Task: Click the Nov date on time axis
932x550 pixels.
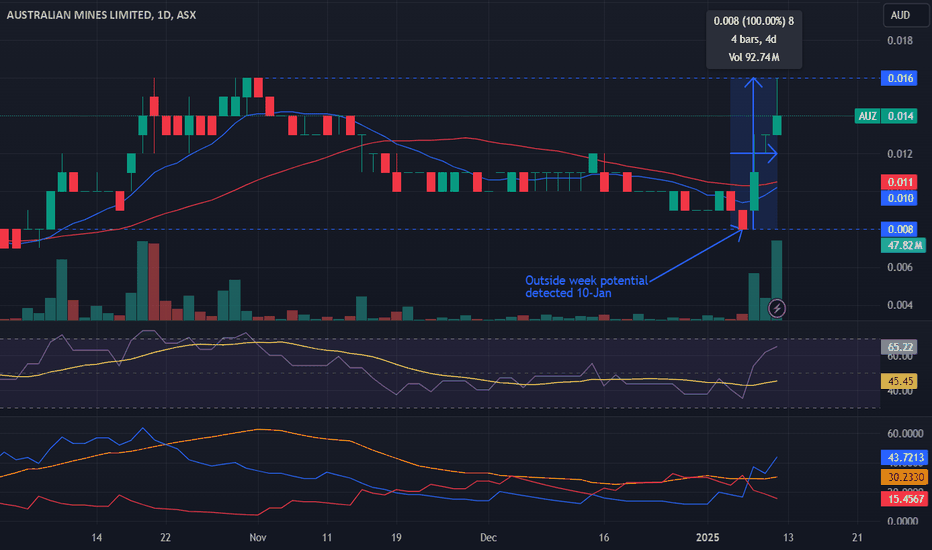Action: [257, 538]
